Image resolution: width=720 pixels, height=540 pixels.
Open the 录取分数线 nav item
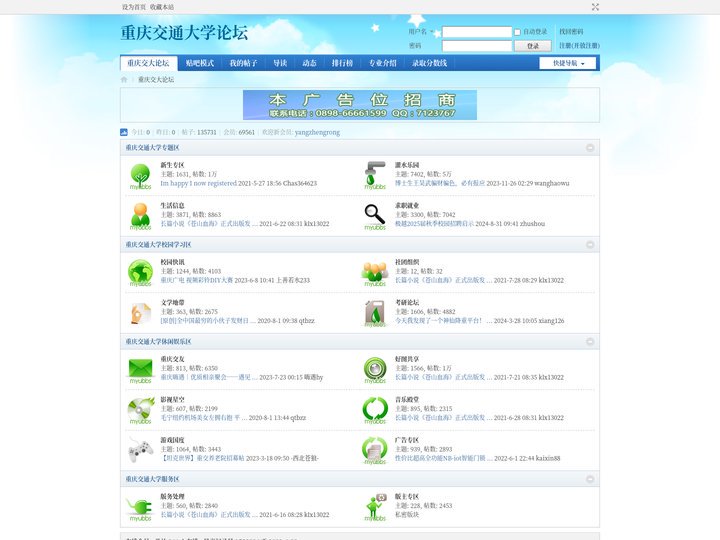pos(429,63)
